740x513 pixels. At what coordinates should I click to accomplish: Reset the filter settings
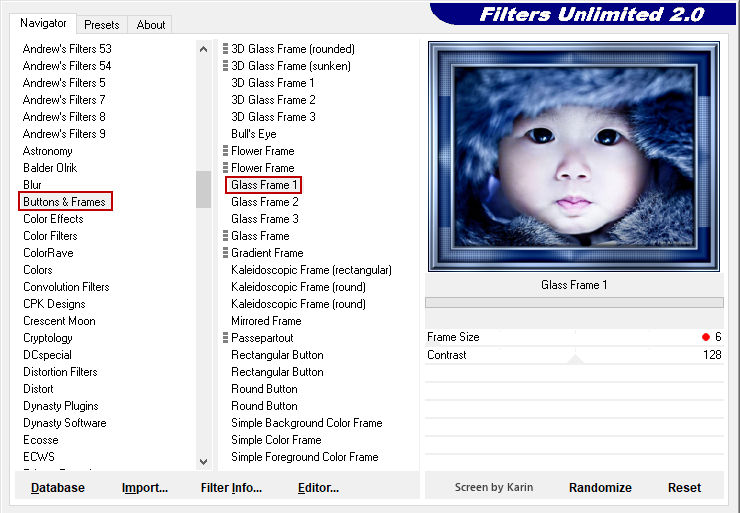(x=684, y=488)
